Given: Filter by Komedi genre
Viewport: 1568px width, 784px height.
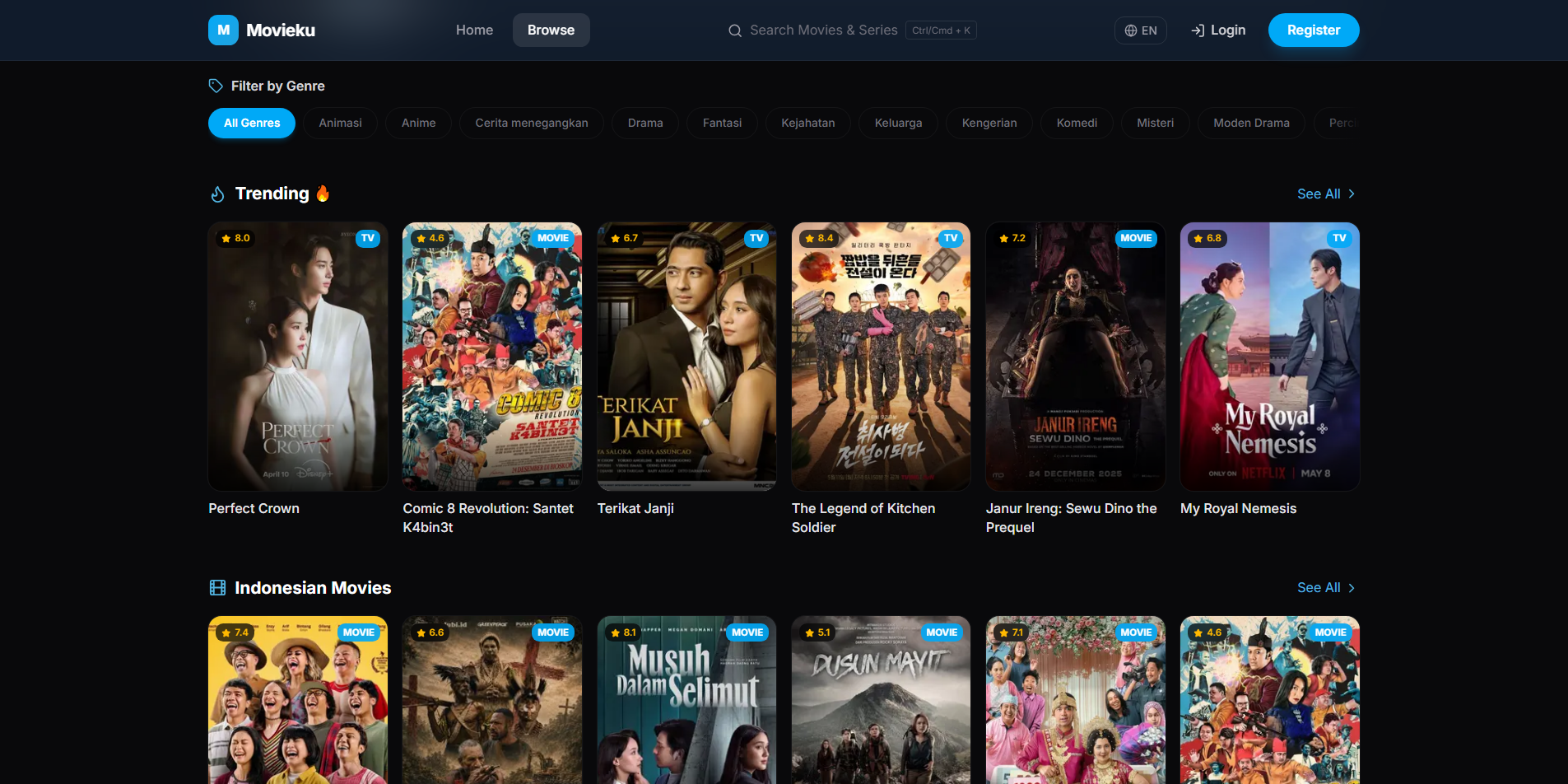Looking at the screenshot, I should click(1077, 123).
